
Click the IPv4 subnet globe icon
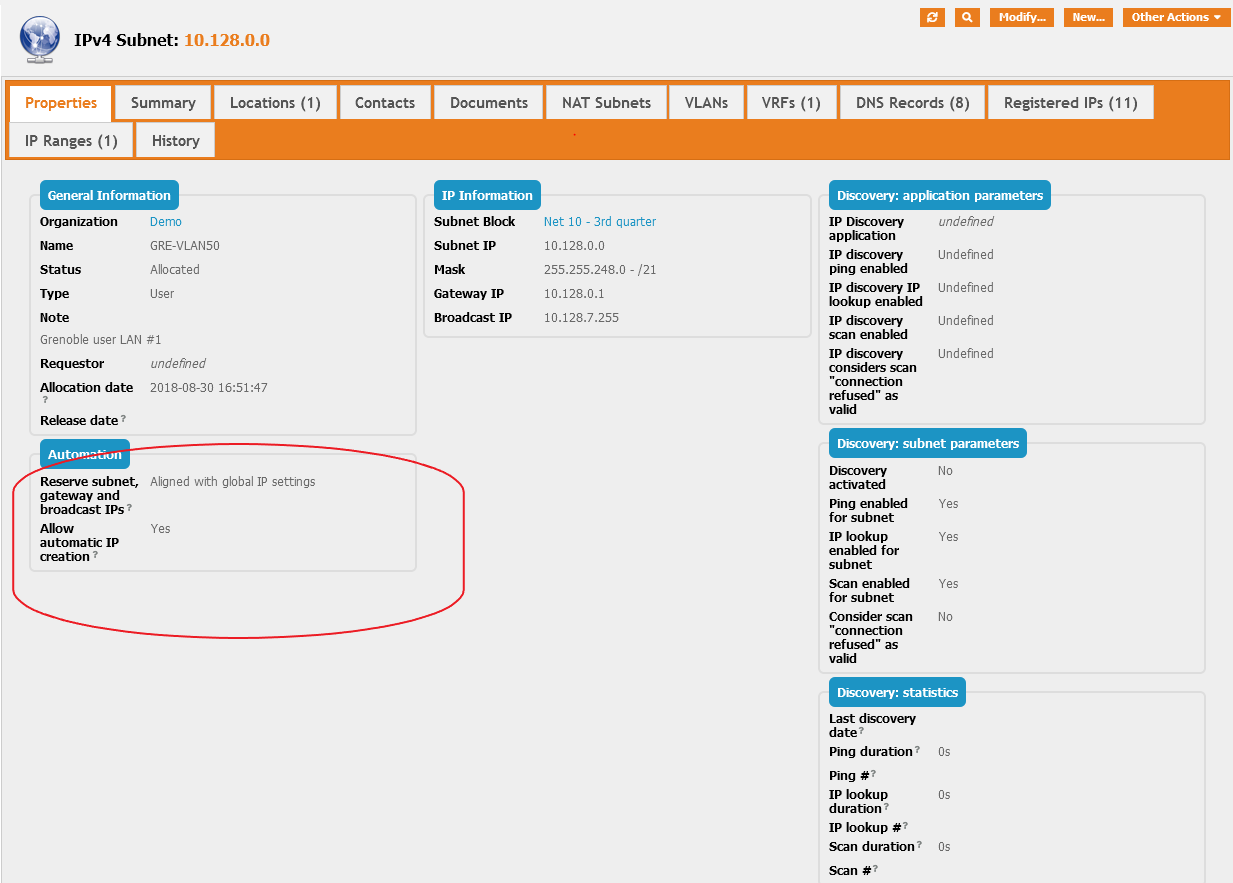[40, 39]
